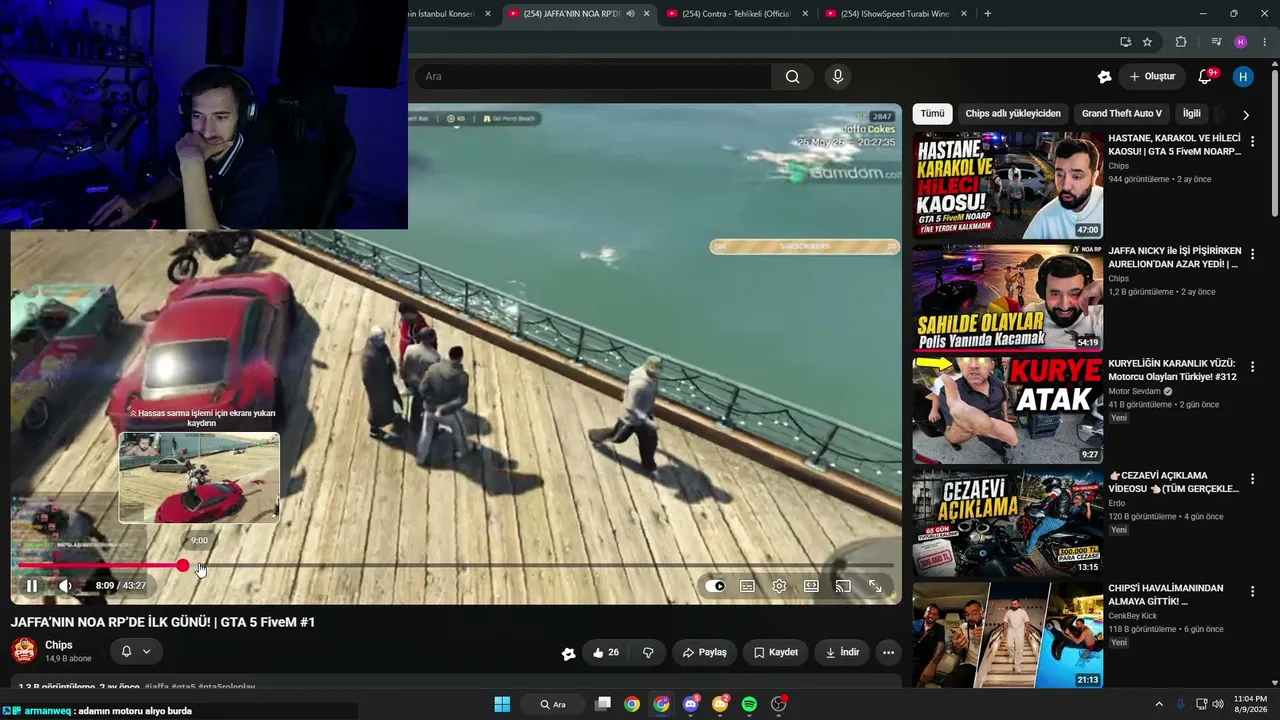The height and width of the screenshot is (720, 1280).
Task: Open the HASTANE, KARAKOL VE HİLECİ video thumbnail
Action: click(x=1007, y=185)
